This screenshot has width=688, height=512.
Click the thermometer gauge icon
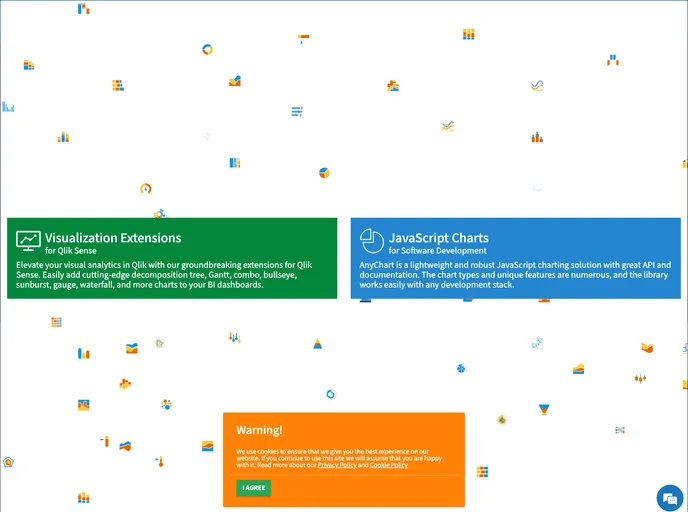pyautogui.click(x=159, y=461)
